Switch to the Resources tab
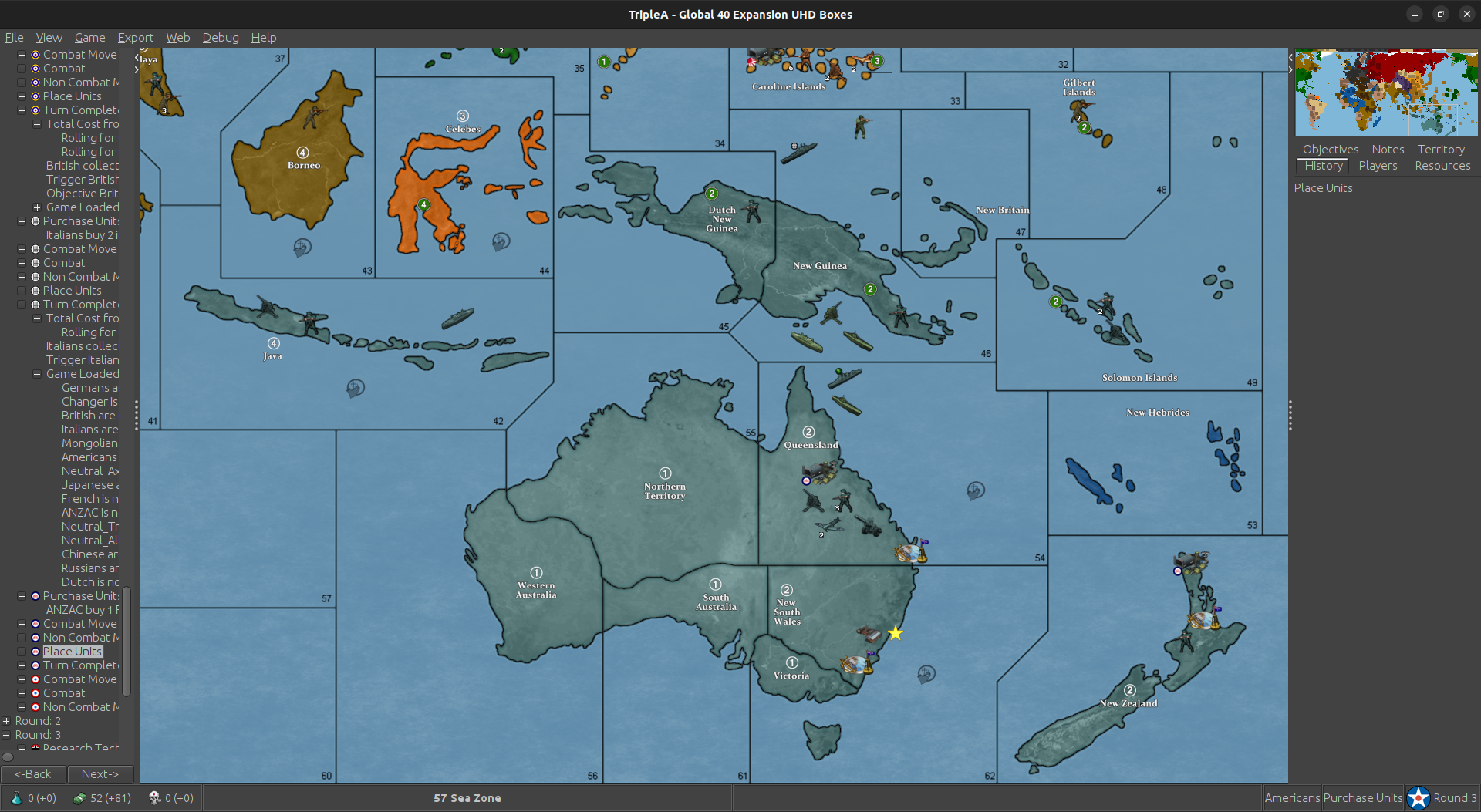Image resolution: width=1481 pixels, height=812 pixels. click(x=1442, y=166)
